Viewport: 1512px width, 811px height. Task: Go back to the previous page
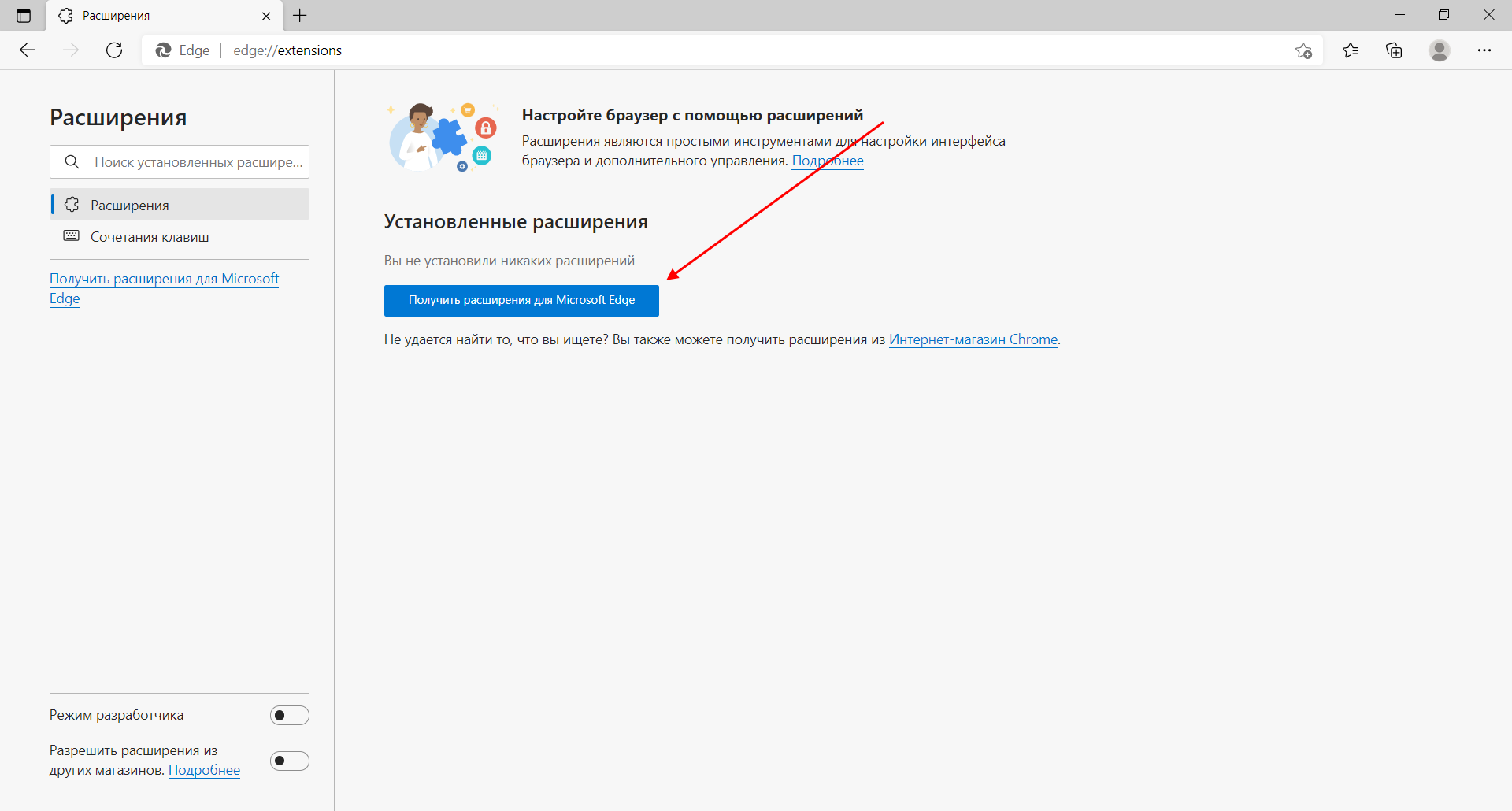[28, 50]
